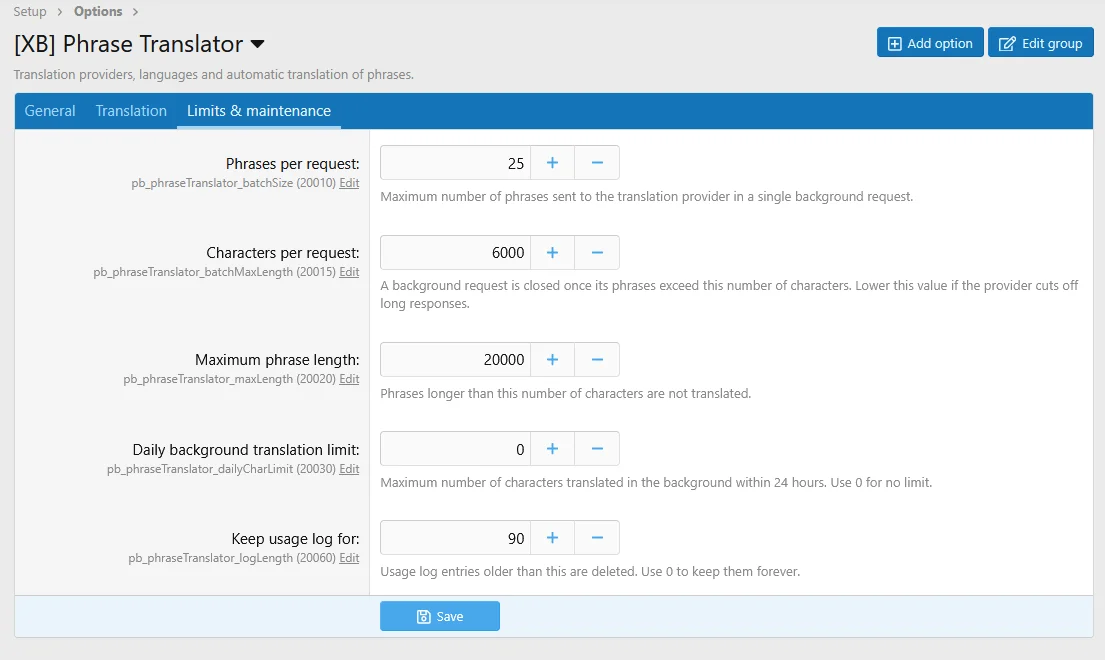Decrease Maximum phrase length with minus

597,359
